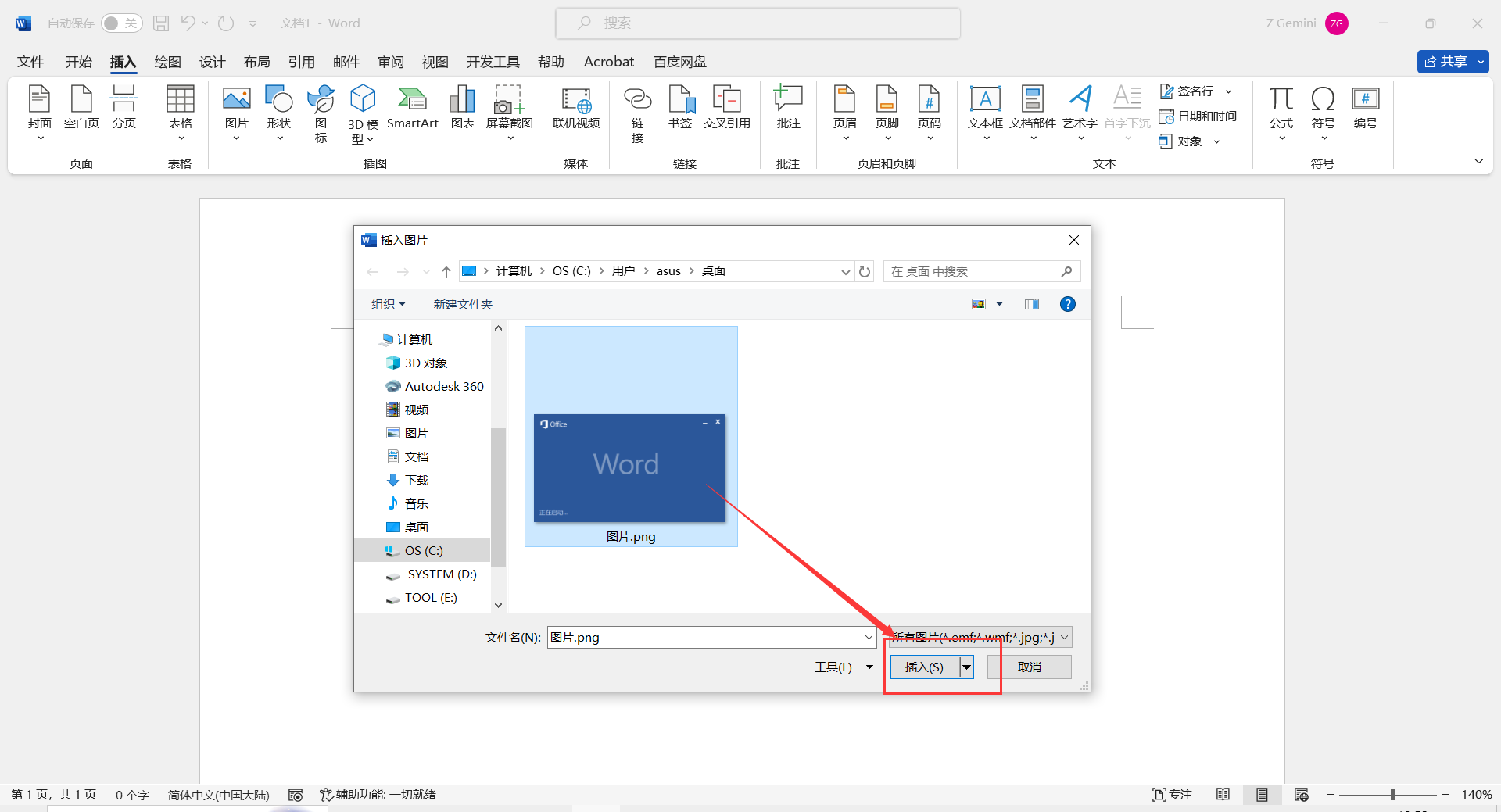This screenshot has width=1501, height=812.
Task: Open the header (页眉) options
Action: coord(845,113)
